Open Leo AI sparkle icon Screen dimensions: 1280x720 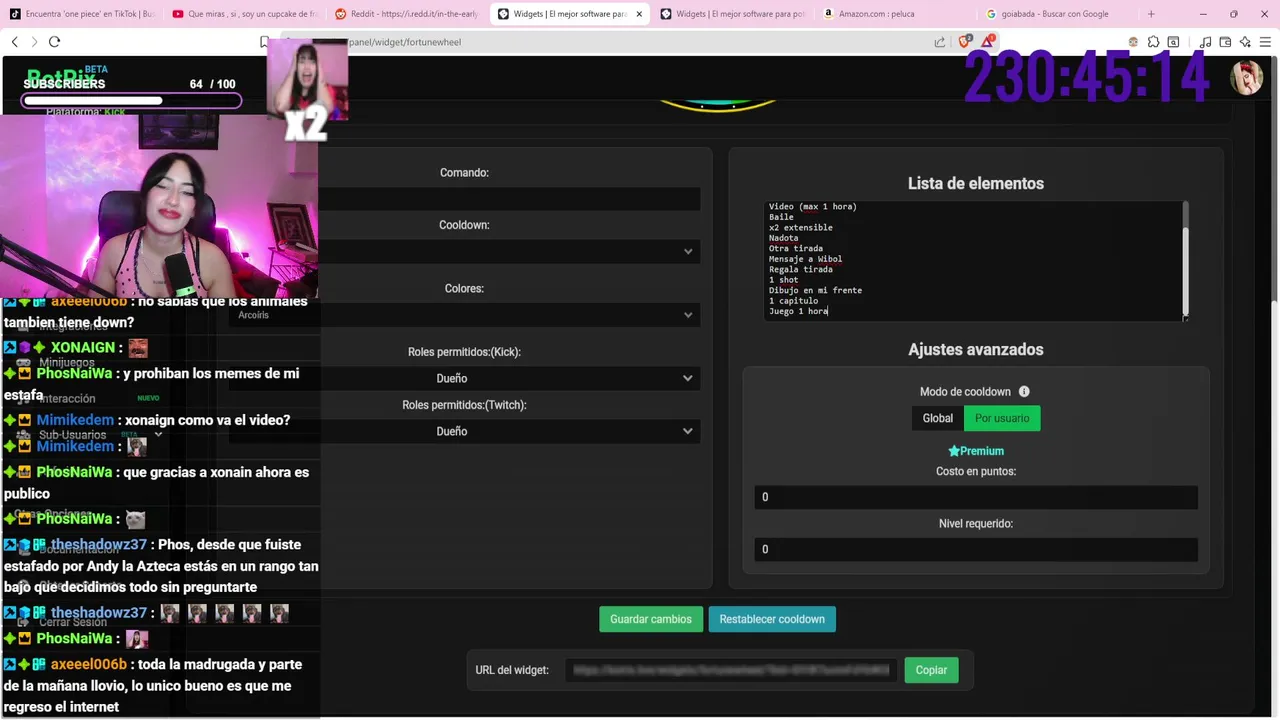pos(1245,42)
